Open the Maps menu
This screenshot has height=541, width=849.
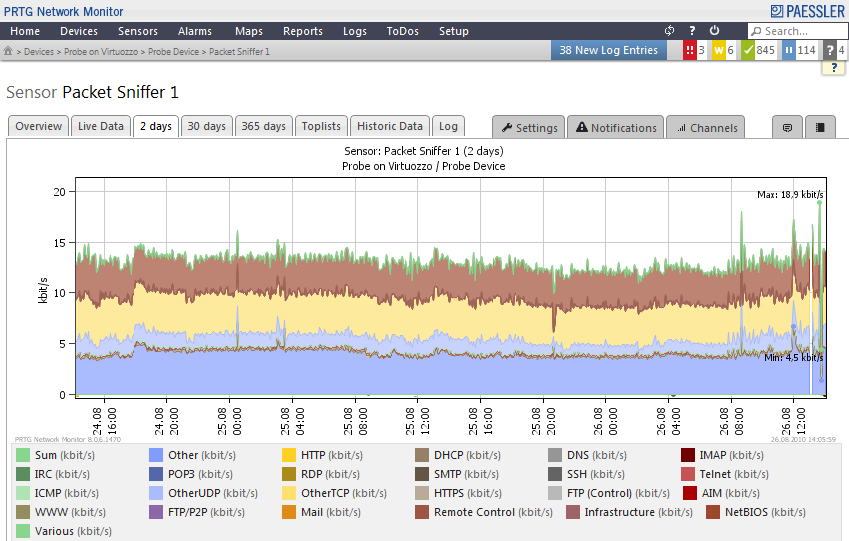[249, 31]
